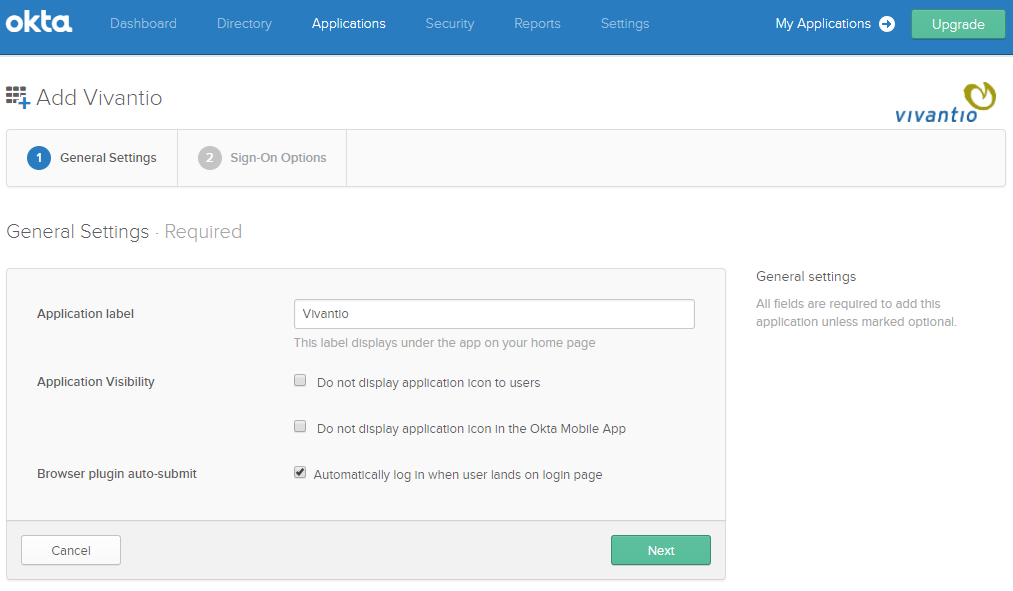
Task: Click the green Next button
Action: (661, 550)
